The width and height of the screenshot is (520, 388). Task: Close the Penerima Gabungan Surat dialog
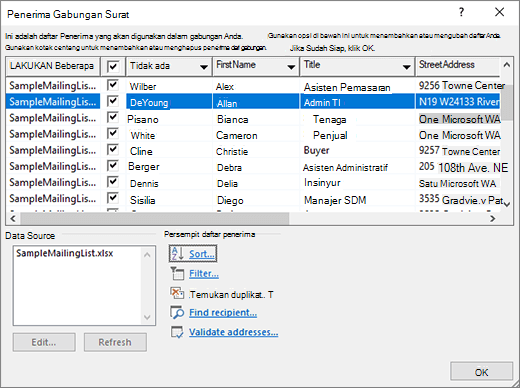499,12
